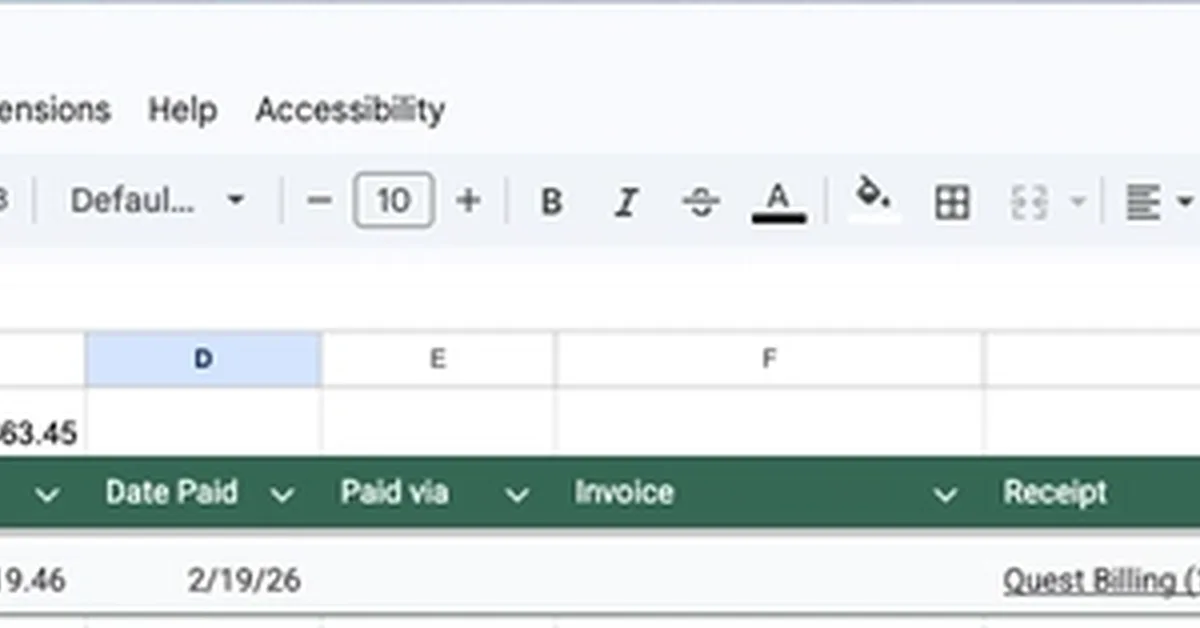Decrease the font size
The image size is (1200, 628).
click(319, 201)
